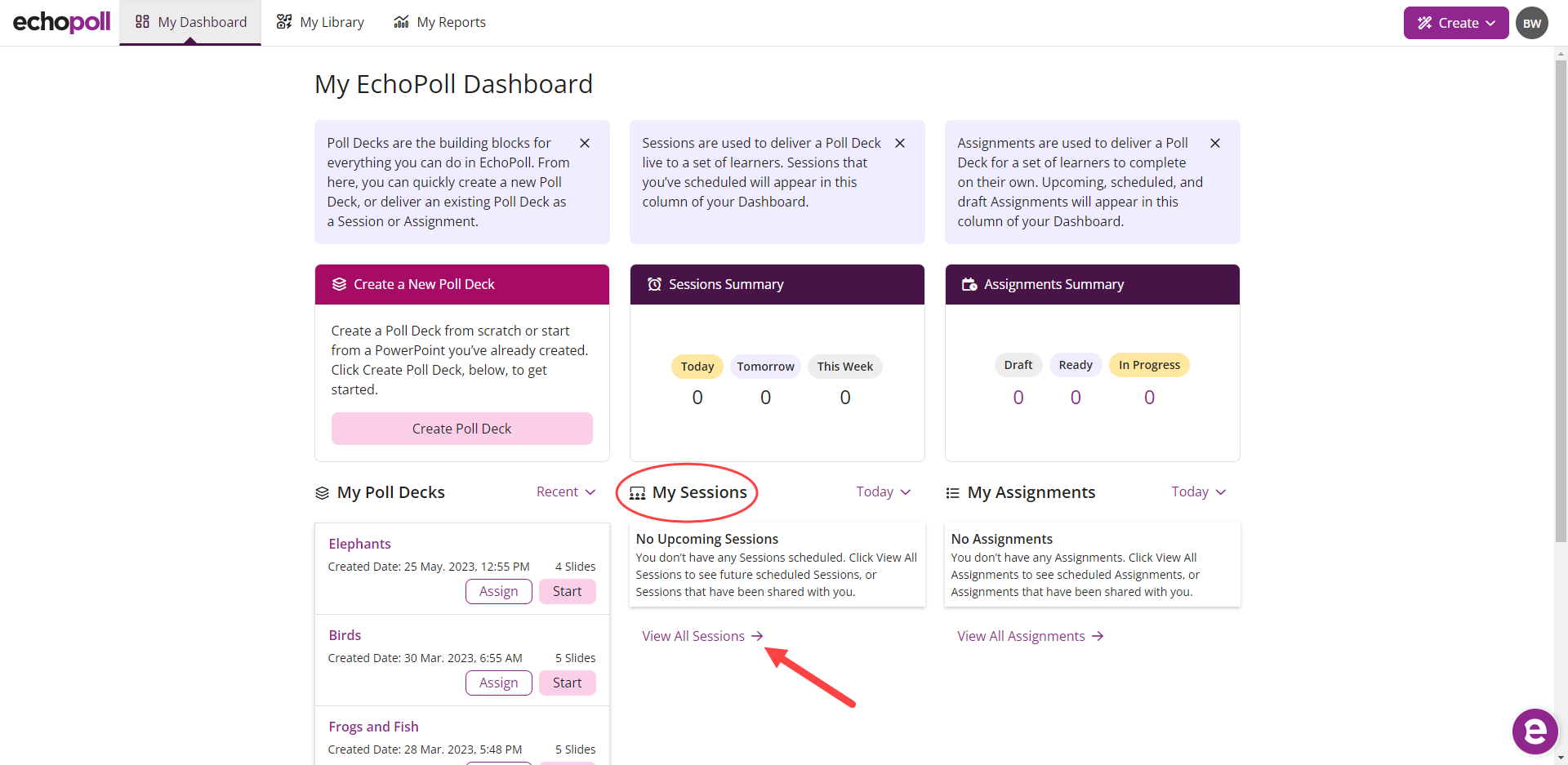The height and width of the screenshot is (765, 1568).
Task: Click the My Dashboard grid icon
Action: (x=142, y=22)
